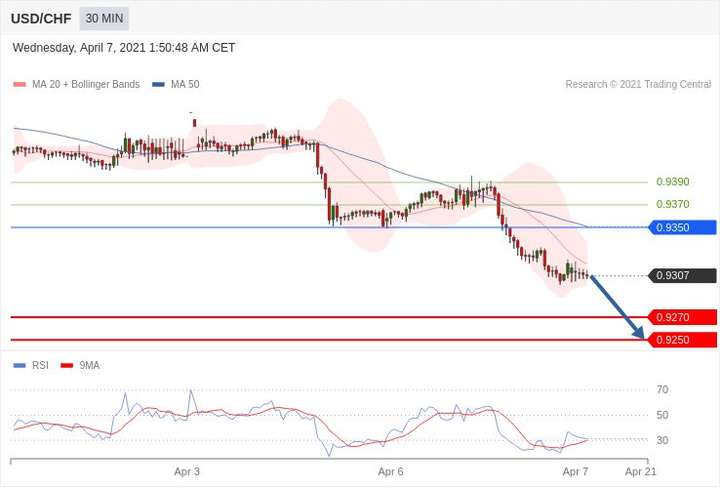Toggle the MA 50 legend label

185,84
